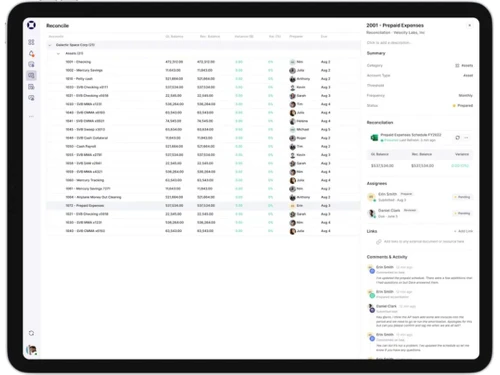Click the Rec. Balance column header
Viewport: 500px width, 375px height.
coord(210,36)
